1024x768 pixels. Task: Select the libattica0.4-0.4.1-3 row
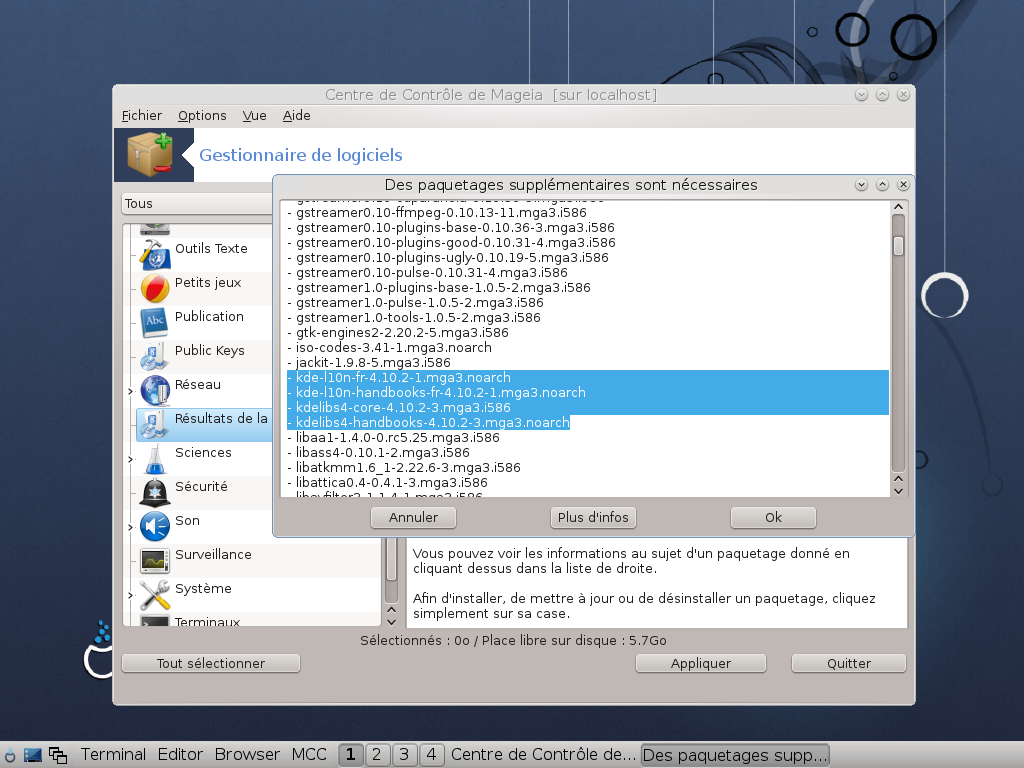point(587,483)
